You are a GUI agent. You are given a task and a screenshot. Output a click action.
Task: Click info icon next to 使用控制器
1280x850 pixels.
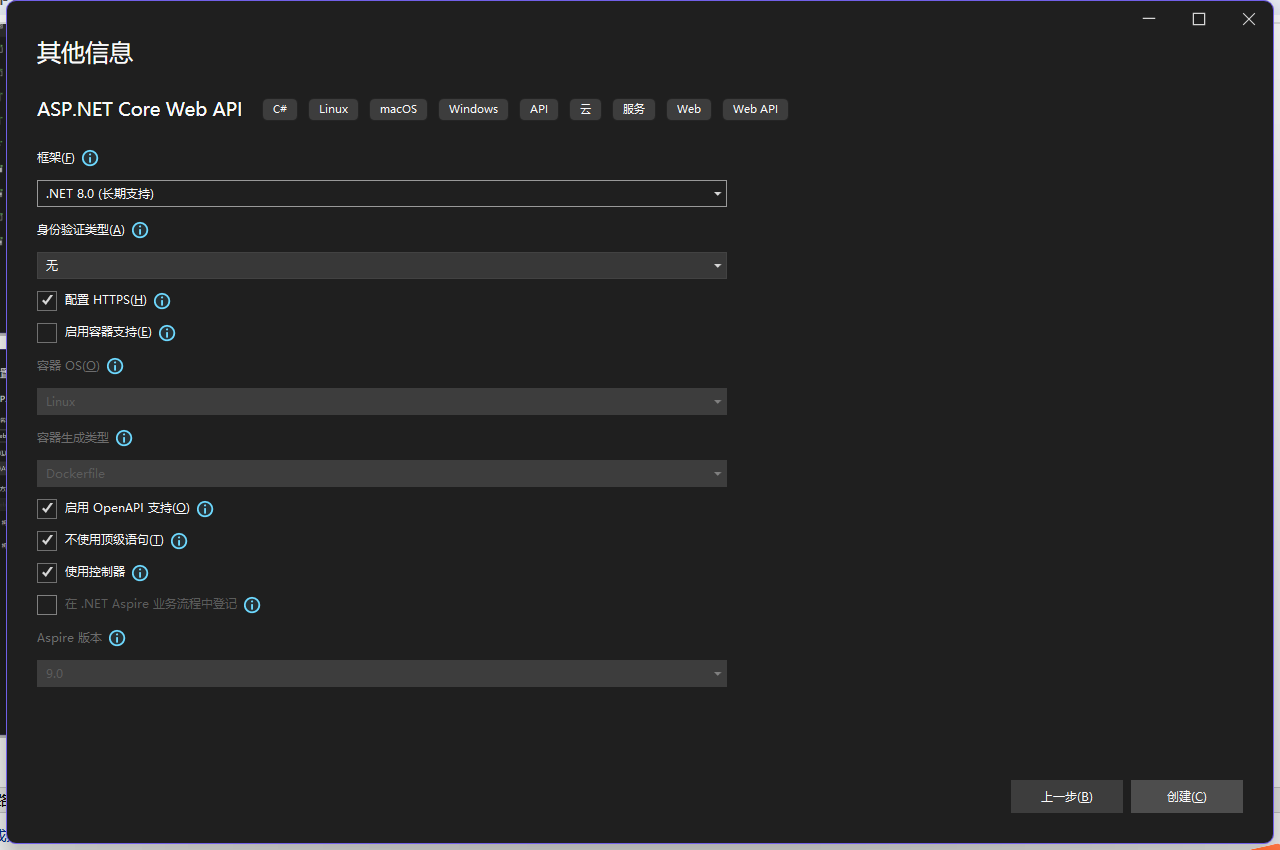click(140, 573)
